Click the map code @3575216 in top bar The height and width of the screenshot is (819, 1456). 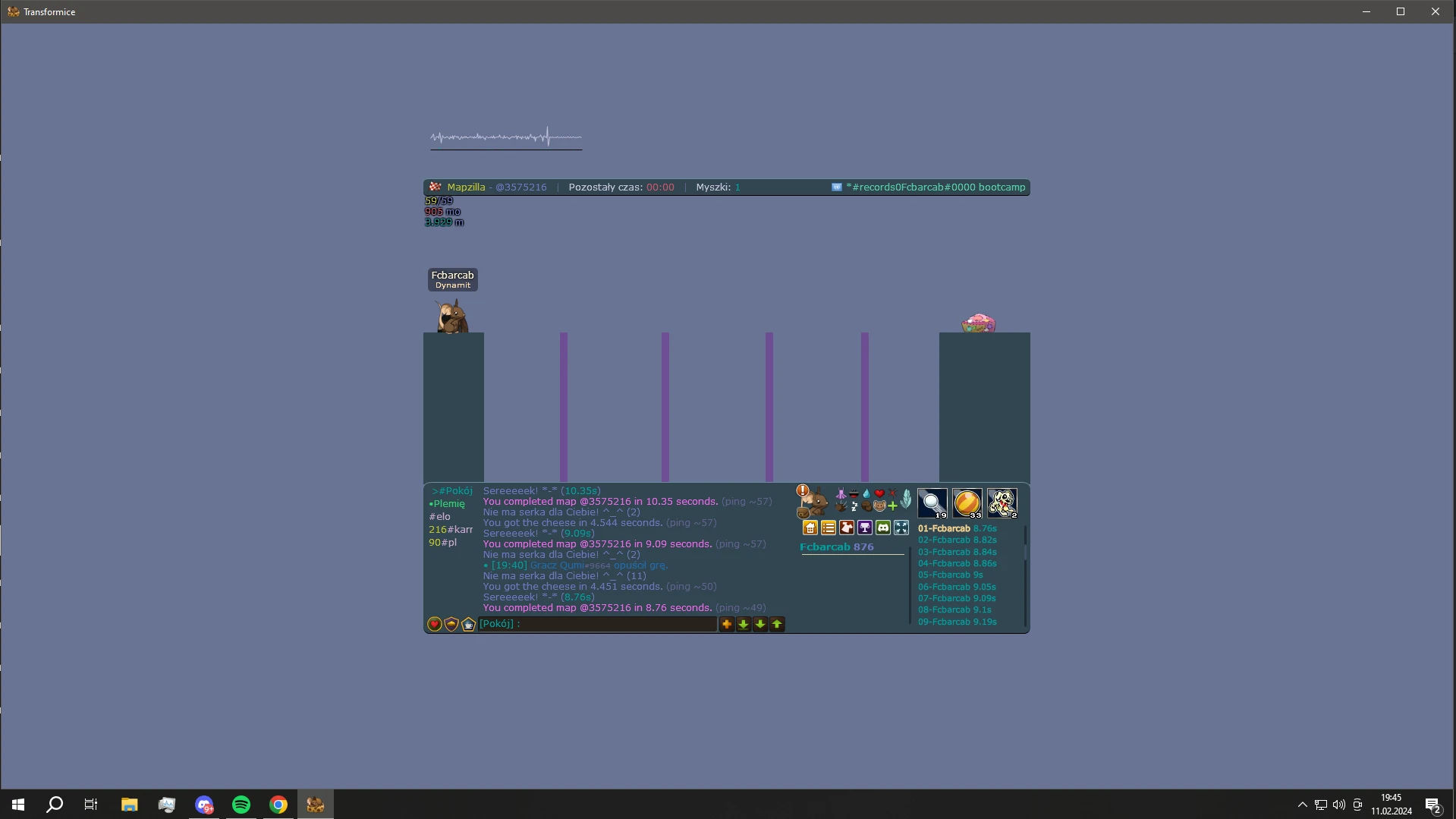pyautogui.click(x=521, y=187)
